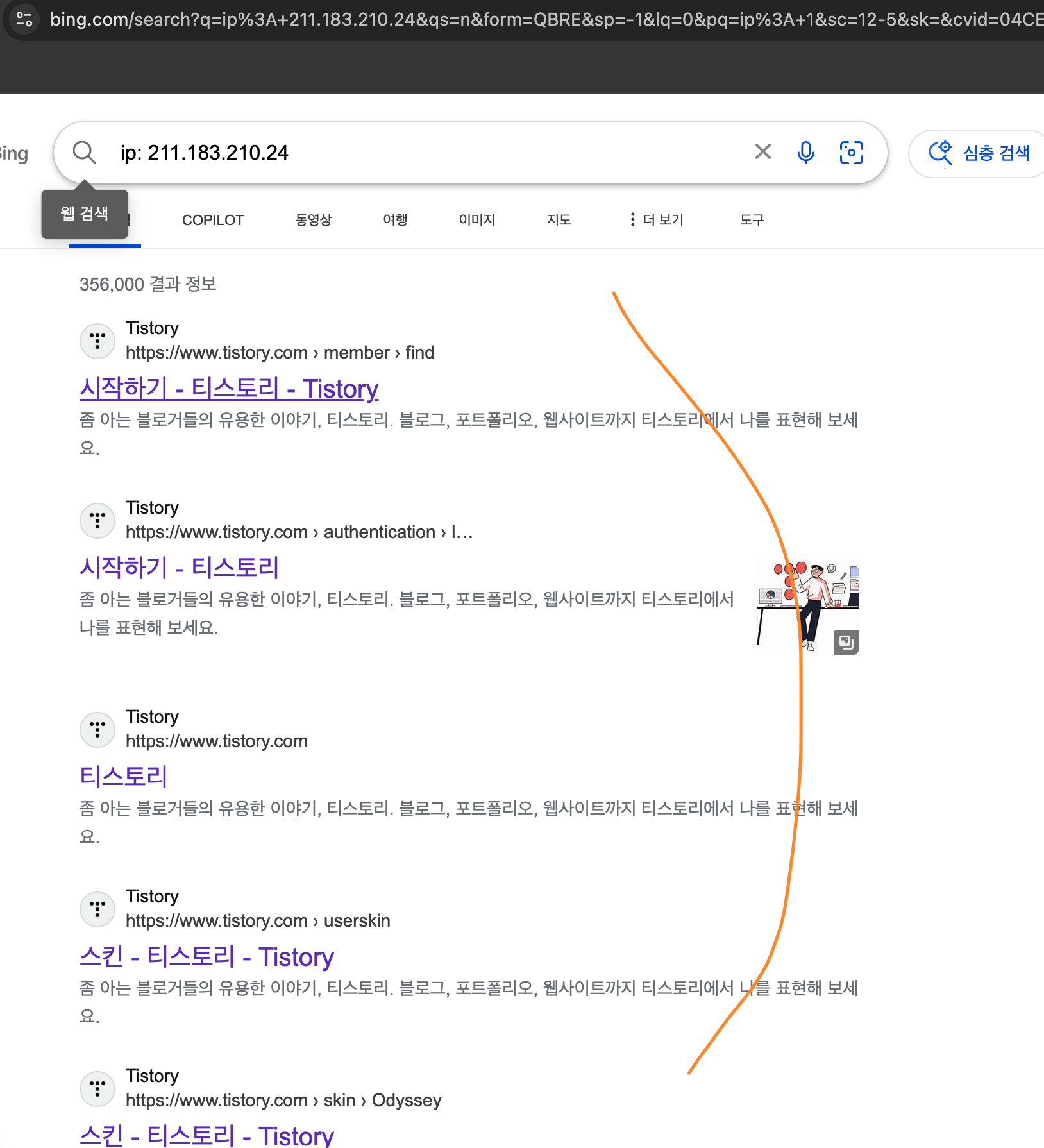Click the 심층 검색 deep search button
This screenshot has height=1148, width=1044.
(979, 153)
